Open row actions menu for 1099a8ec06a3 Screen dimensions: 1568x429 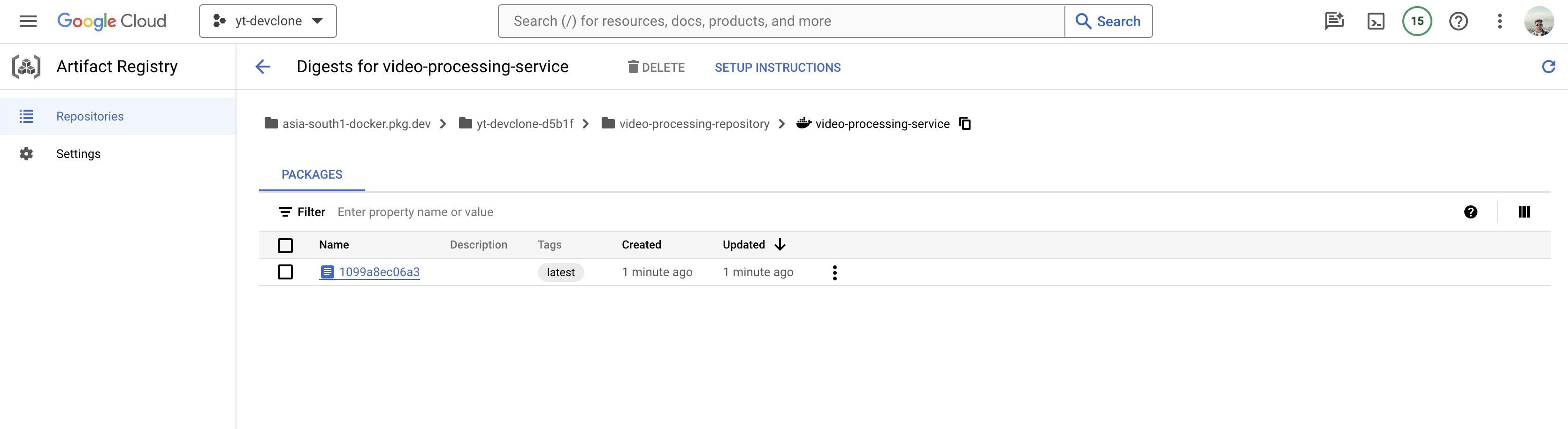(834, 272)
